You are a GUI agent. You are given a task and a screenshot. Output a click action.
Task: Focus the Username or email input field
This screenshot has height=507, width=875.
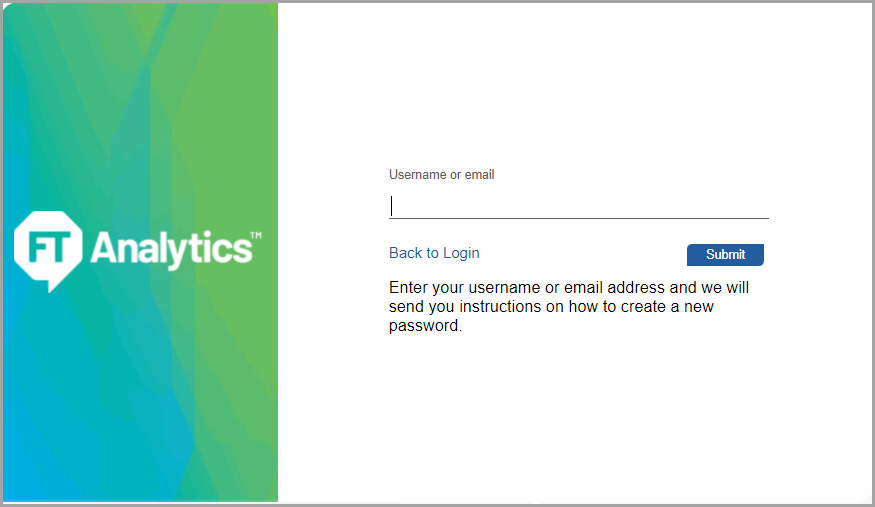pyautogui.click(x=579, y=206)
